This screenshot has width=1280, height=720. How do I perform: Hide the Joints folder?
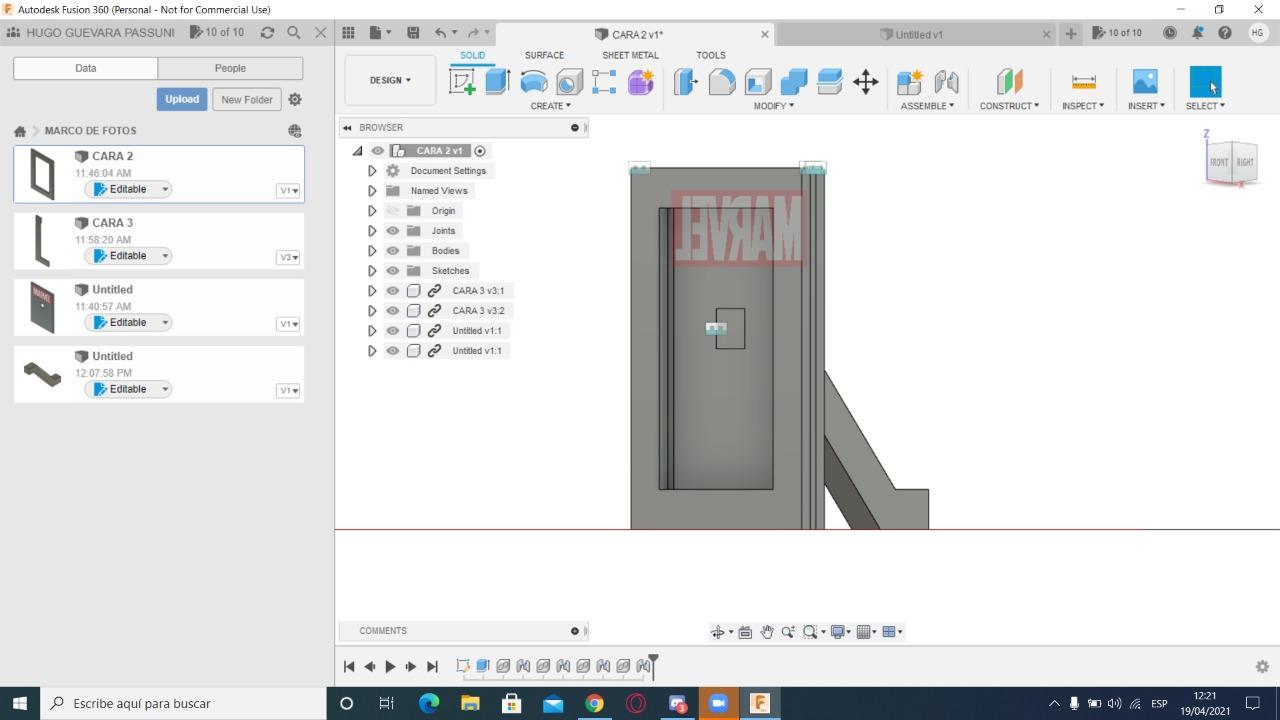393,231
